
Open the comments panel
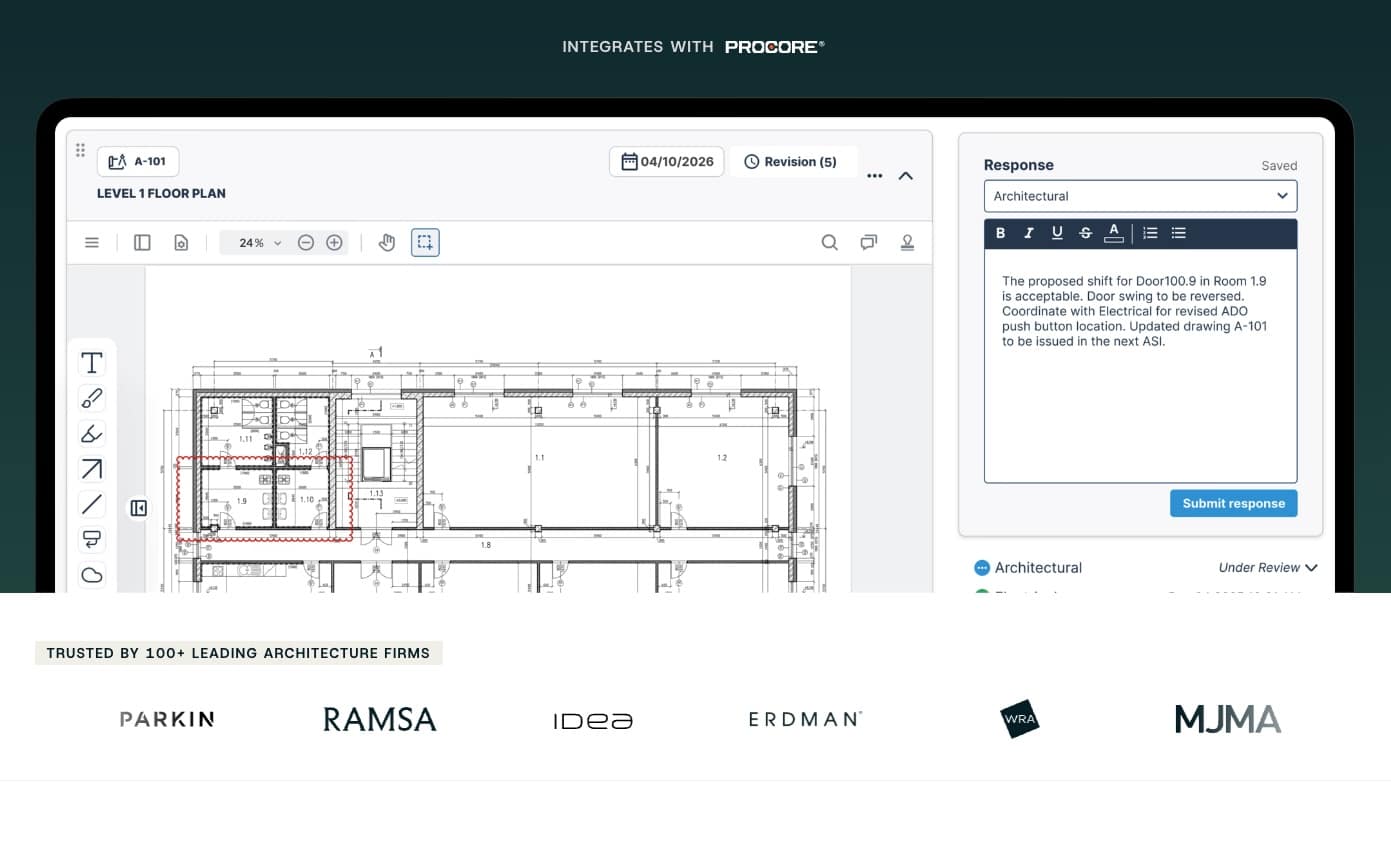(x=869, y=242)
